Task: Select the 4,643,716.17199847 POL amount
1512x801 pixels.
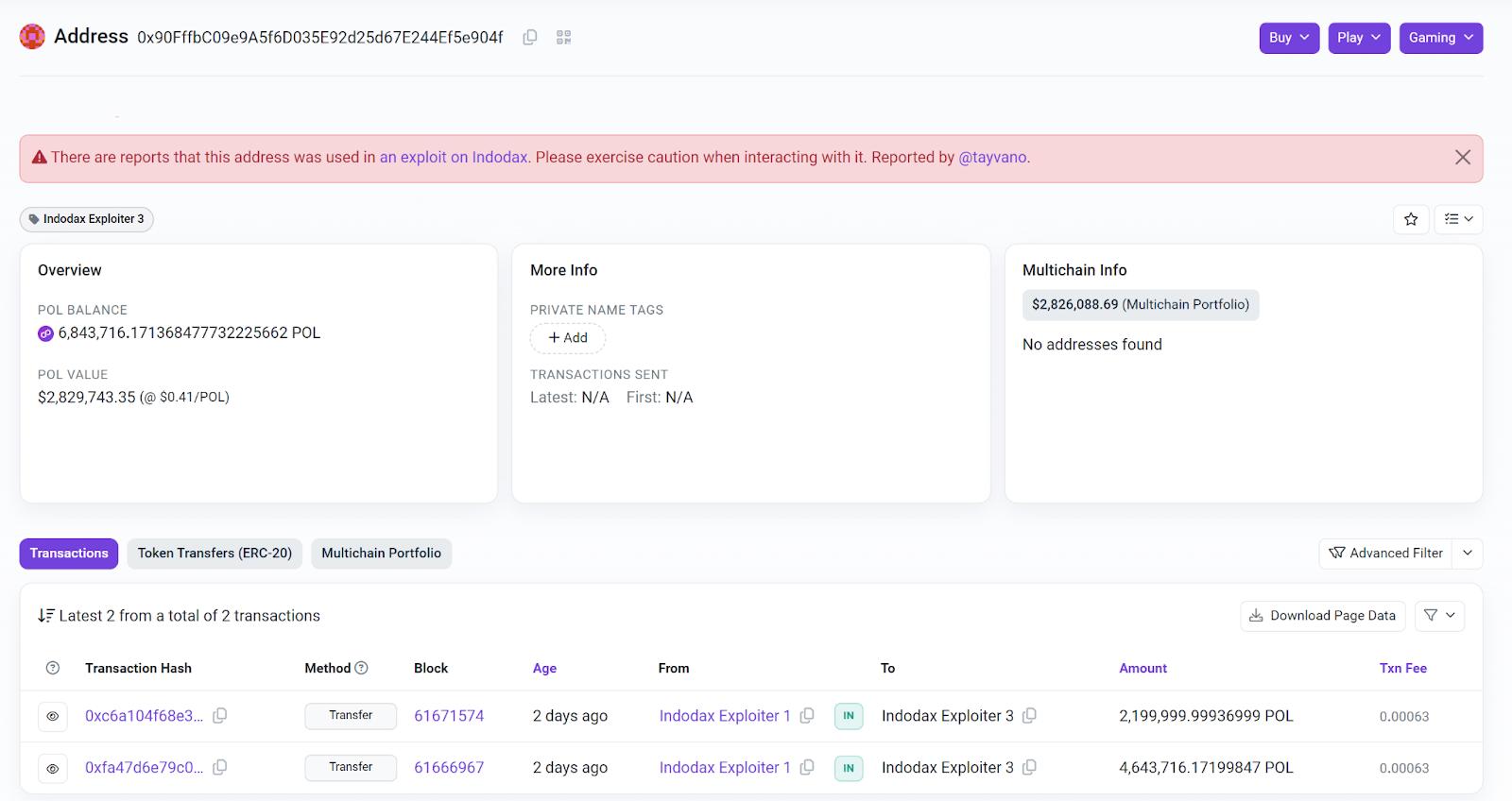Action: [x=1206, y=768]
